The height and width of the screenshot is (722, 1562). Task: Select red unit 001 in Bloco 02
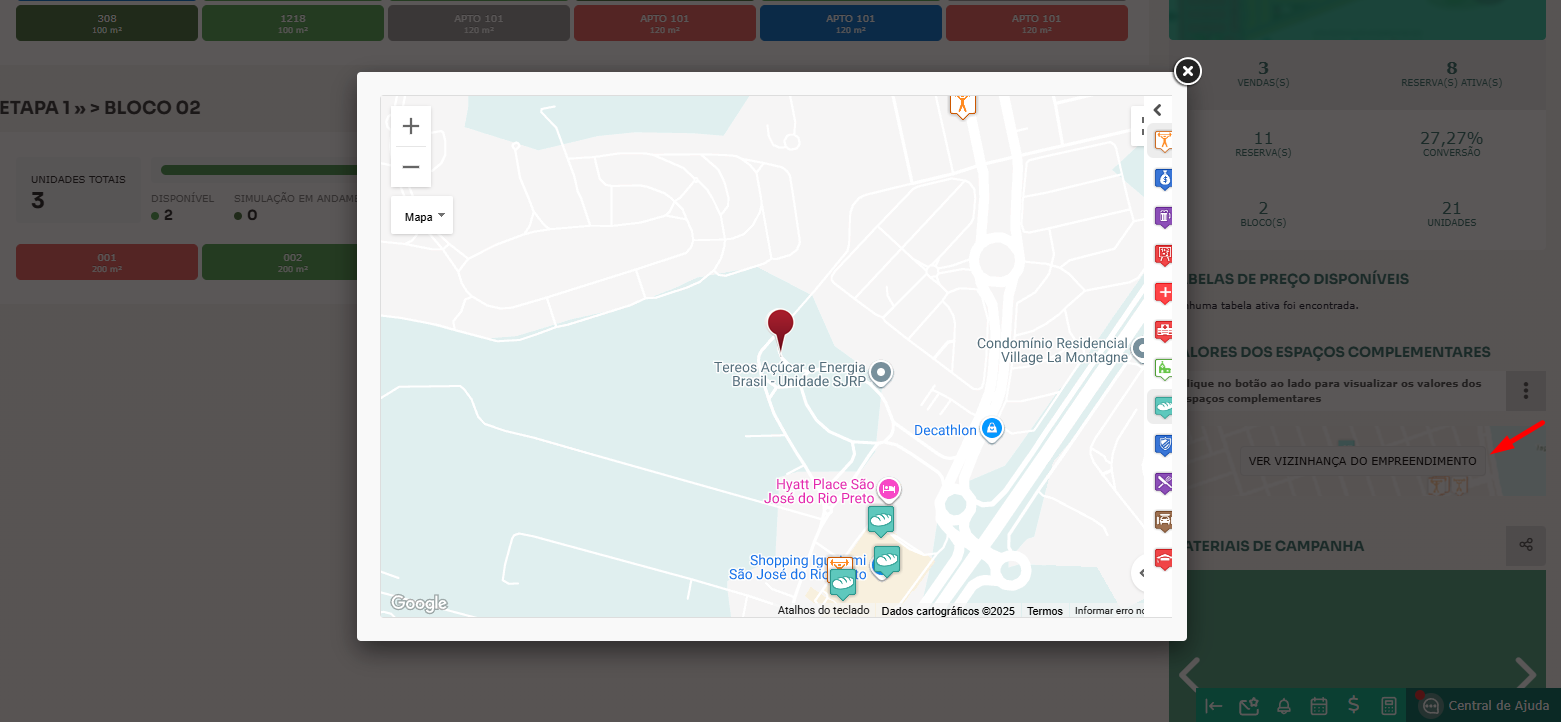107,262
